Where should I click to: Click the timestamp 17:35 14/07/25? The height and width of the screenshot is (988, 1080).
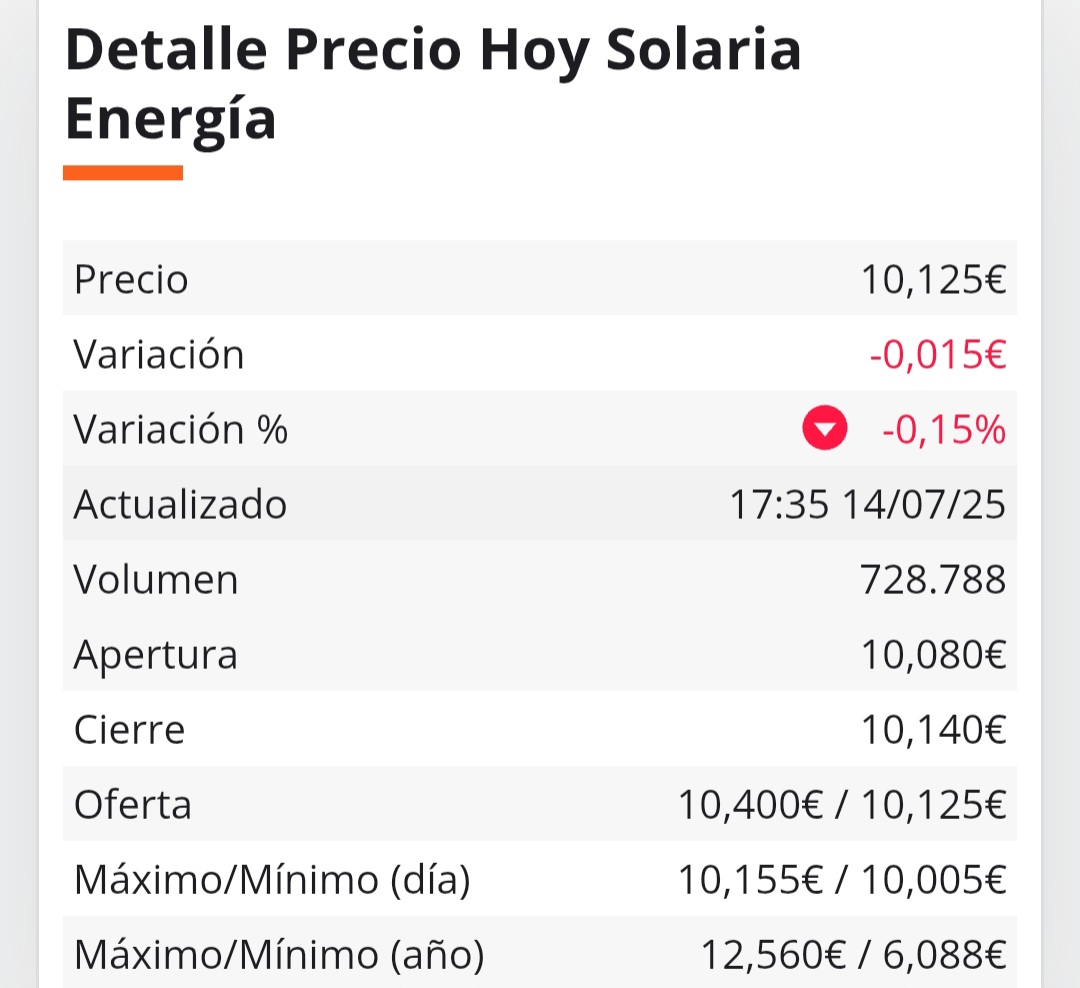867,504
